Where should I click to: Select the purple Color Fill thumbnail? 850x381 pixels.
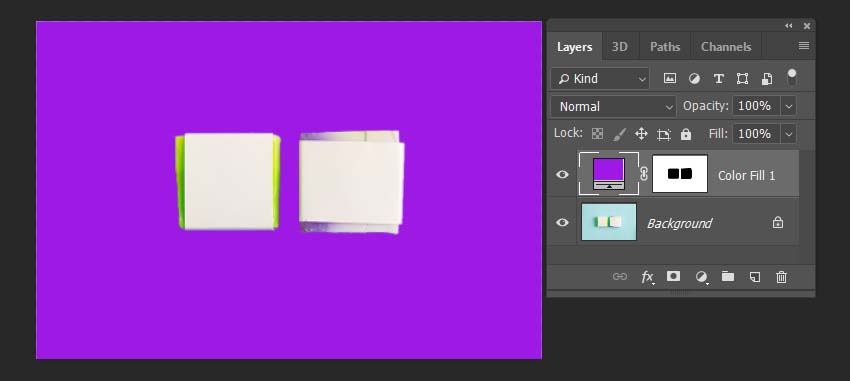[609, 173]
